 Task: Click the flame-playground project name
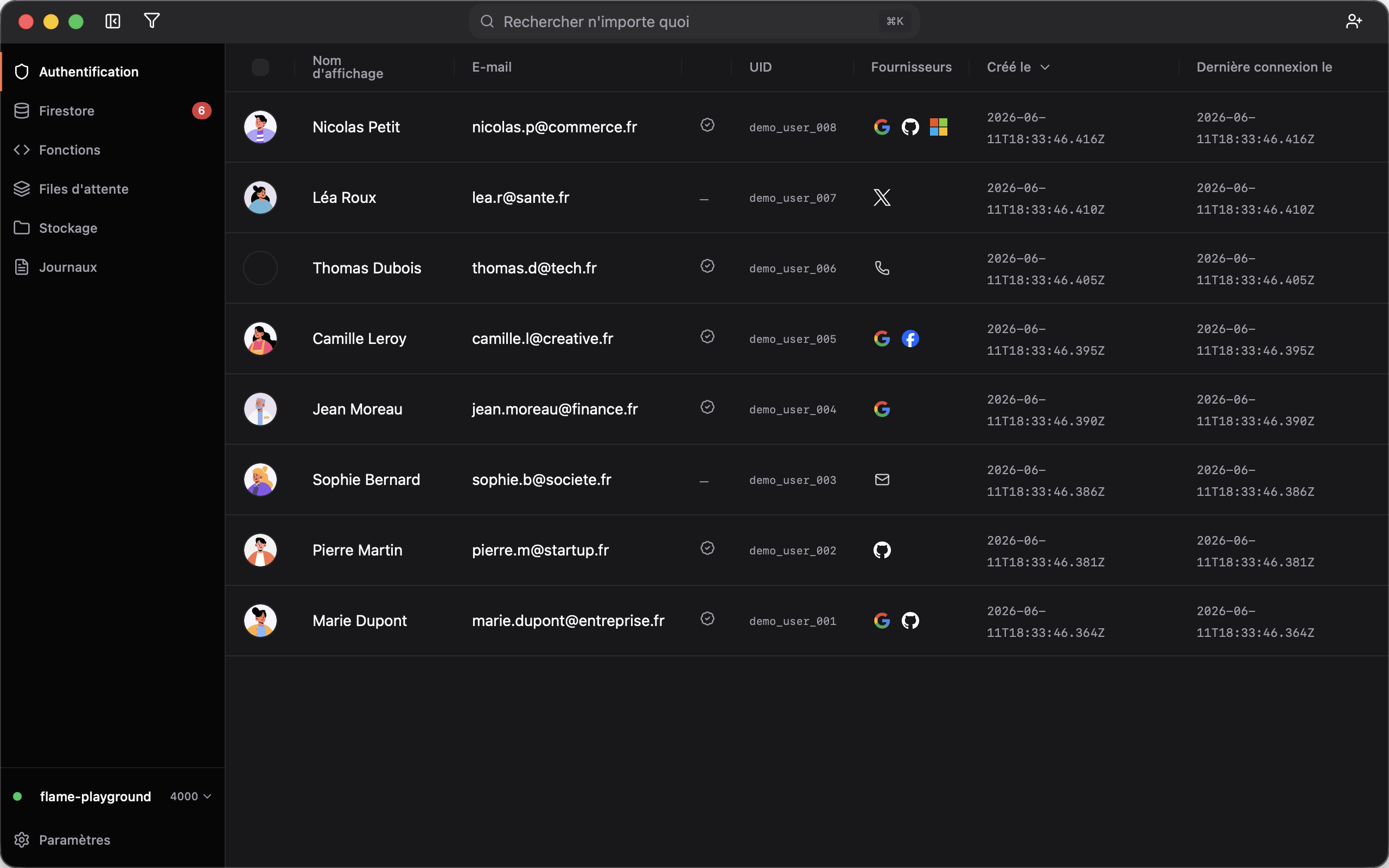(x=95, y=796)
